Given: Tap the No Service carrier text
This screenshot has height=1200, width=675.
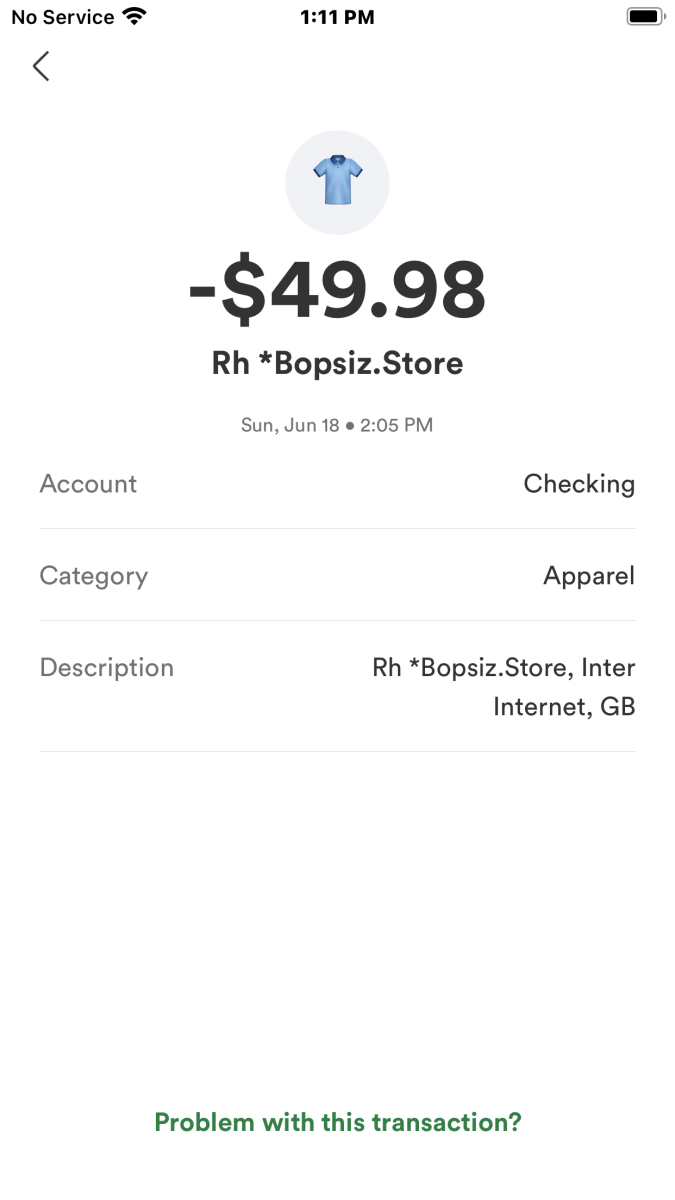Looking at the screenshot, I should tap(62, 17).
